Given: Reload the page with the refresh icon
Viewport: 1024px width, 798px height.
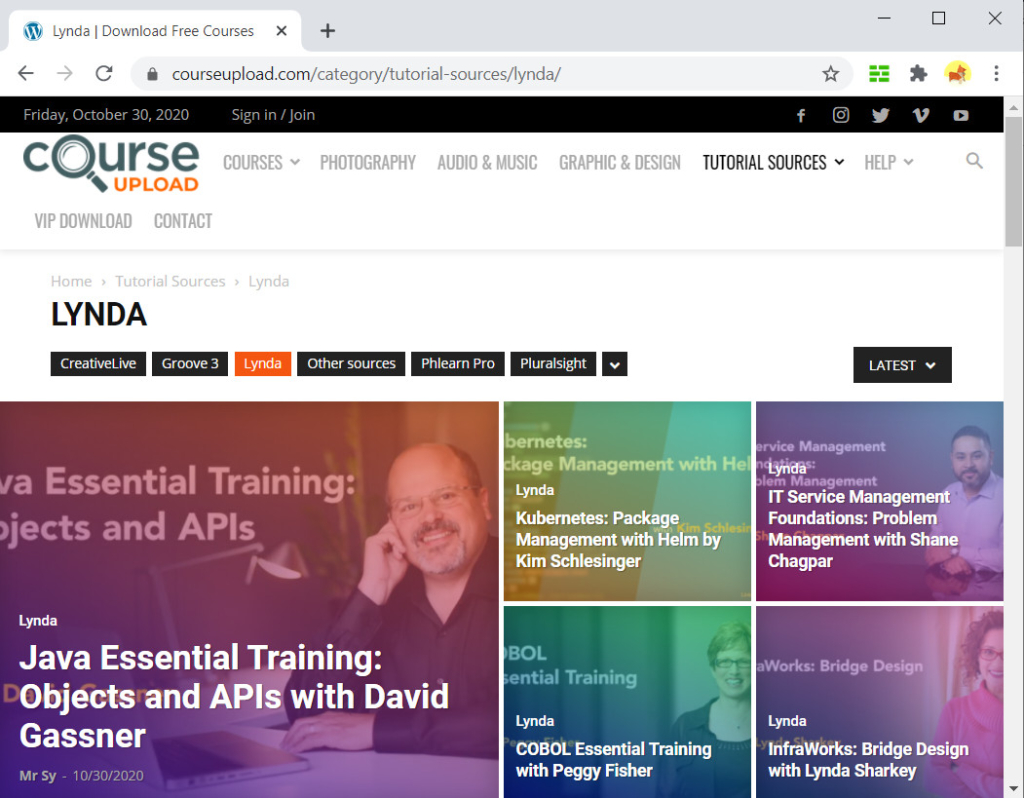Looking at the screenshot, I should point(104,73).
